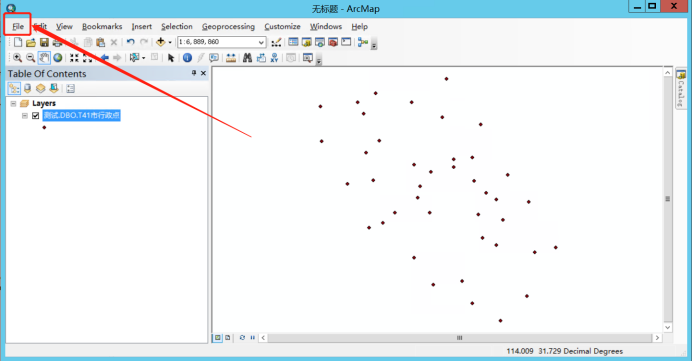Viewport: 692px width, 361px height.
Task: Create a new map document
Action: 18,42
